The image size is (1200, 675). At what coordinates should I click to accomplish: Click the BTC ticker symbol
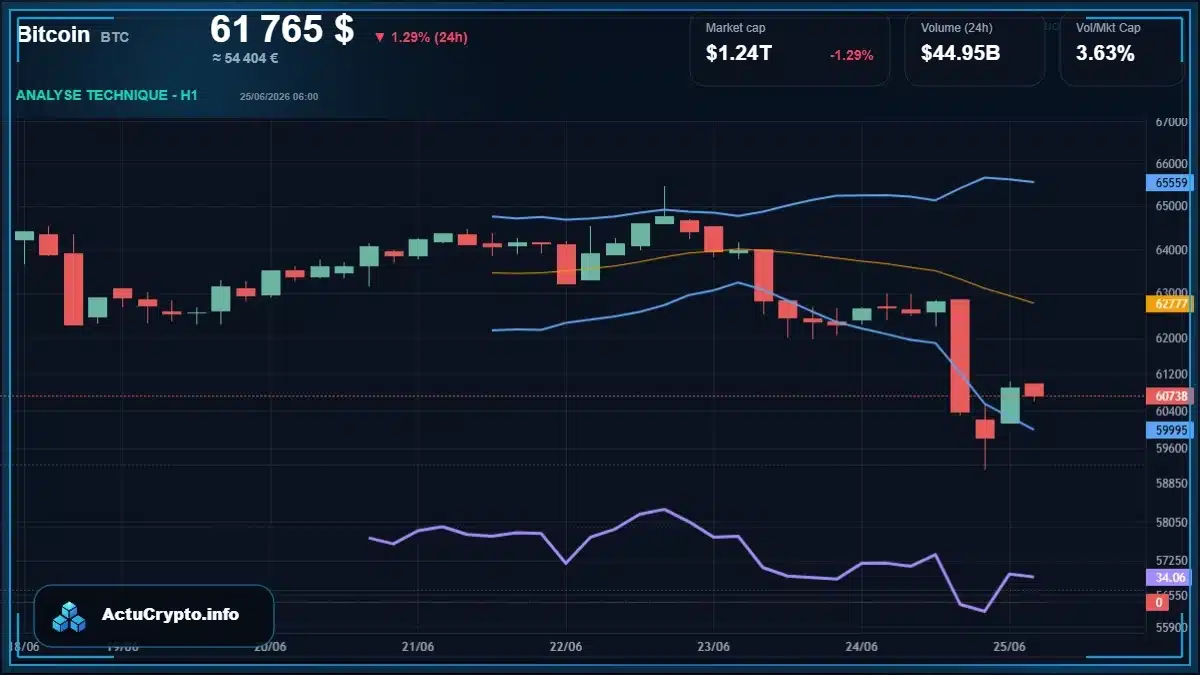(x=114, y=37)
